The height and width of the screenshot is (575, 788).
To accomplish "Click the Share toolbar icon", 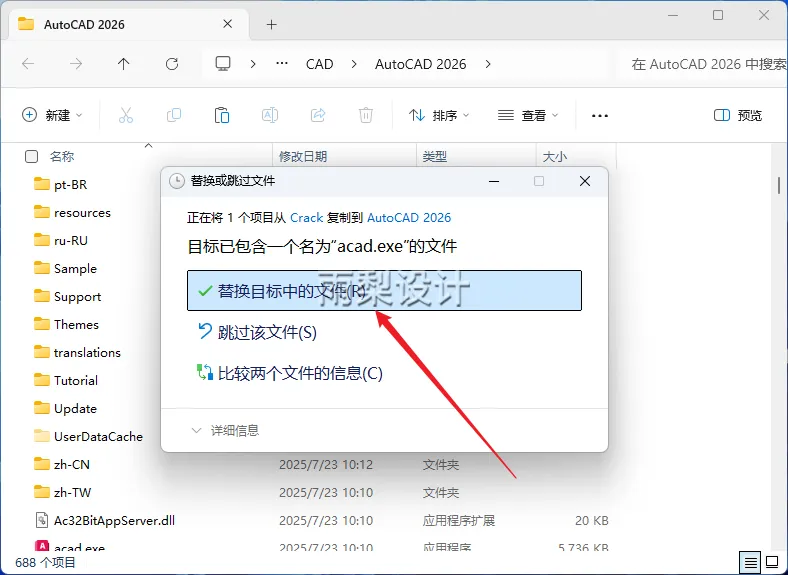I will coord(318,116).
